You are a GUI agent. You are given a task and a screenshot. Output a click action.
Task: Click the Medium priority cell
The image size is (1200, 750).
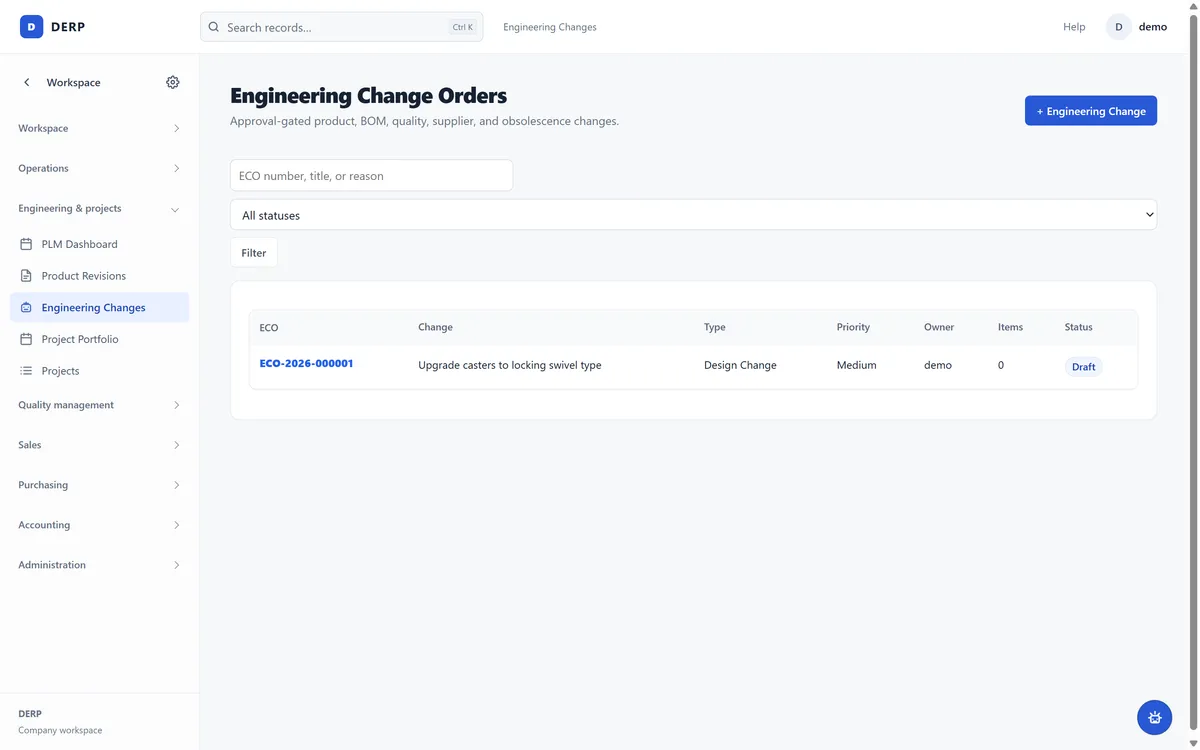point(857,365)
